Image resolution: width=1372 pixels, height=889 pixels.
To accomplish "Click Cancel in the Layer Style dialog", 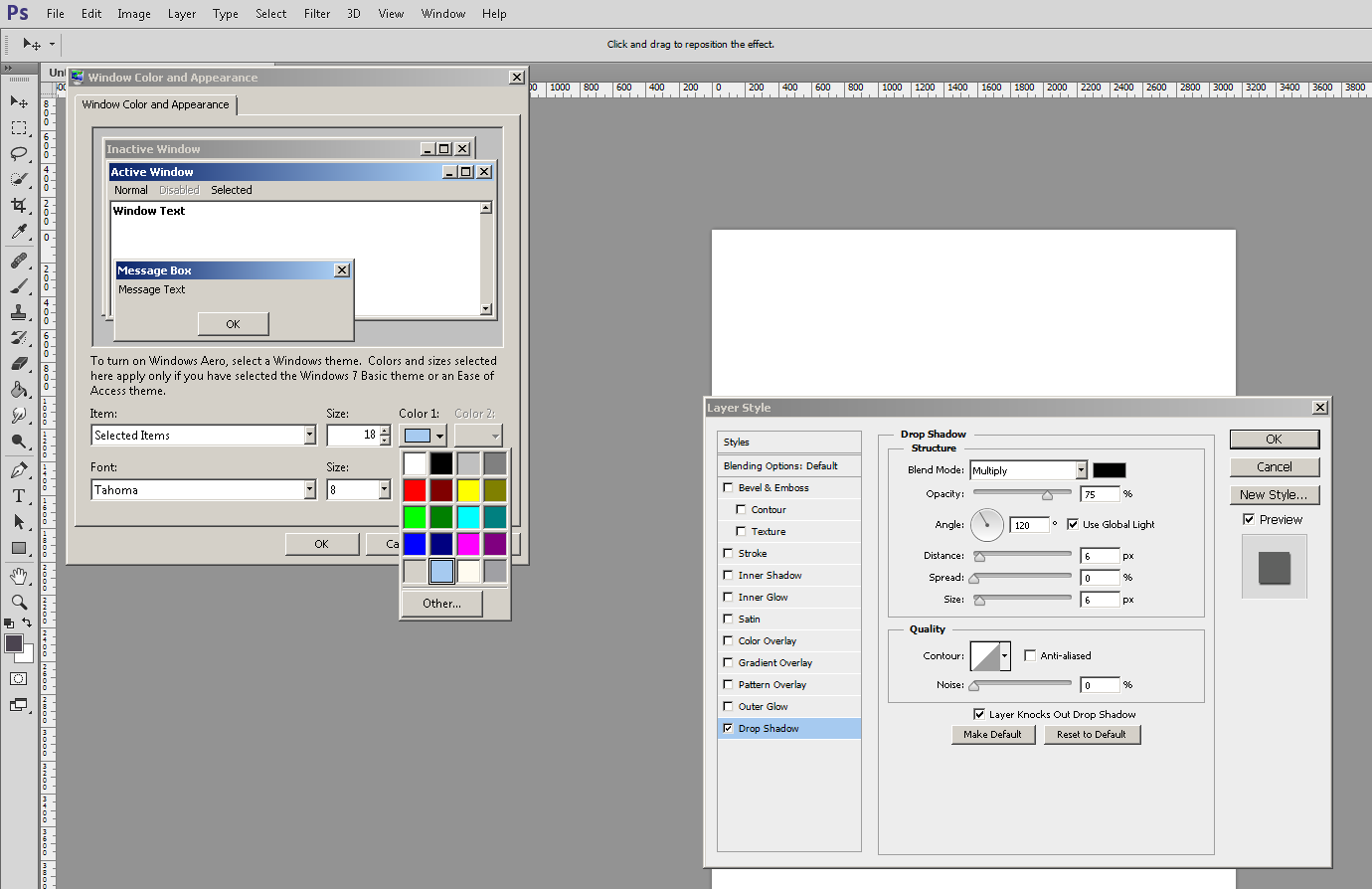I will (x=1275, y=466).
